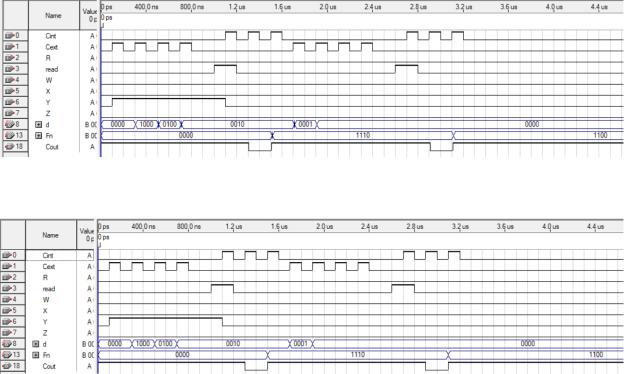Select Cint signal name in top waveform
This screenshot has height=374, width=624.
click(51, 36)
